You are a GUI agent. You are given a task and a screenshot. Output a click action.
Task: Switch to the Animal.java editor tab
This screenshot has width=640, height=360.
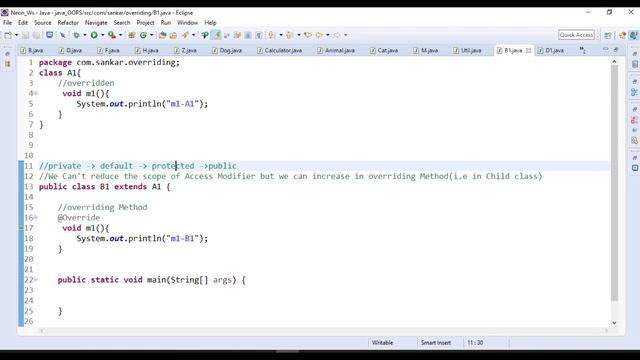pos(336,51)
